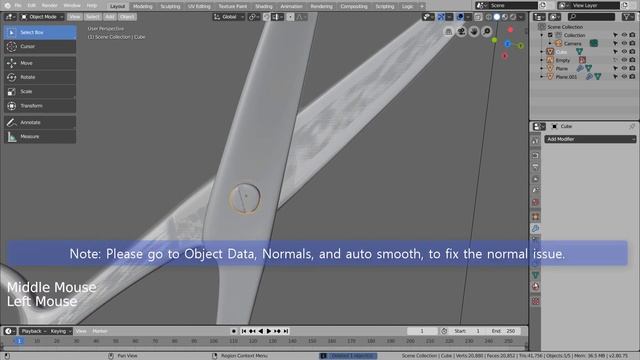
Task: Toggle Plane.001 render camera icon
Action: 632,77
